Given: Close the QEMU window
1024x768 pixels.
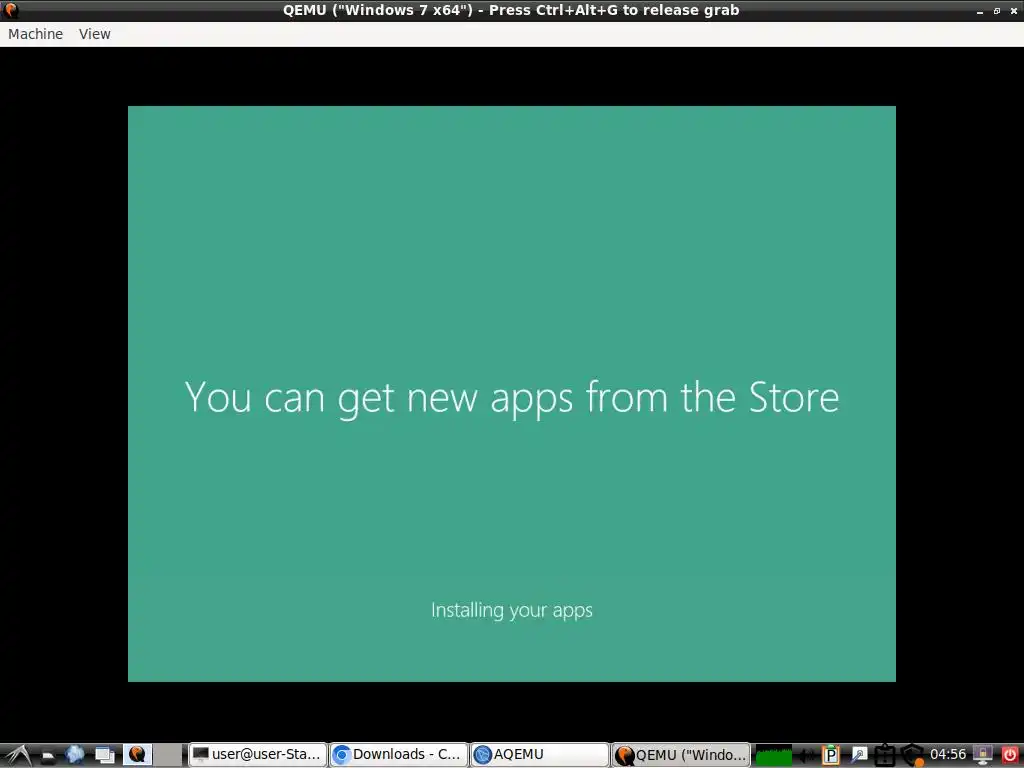Looking at the screenshot, I should click(x=1014, y=11).
